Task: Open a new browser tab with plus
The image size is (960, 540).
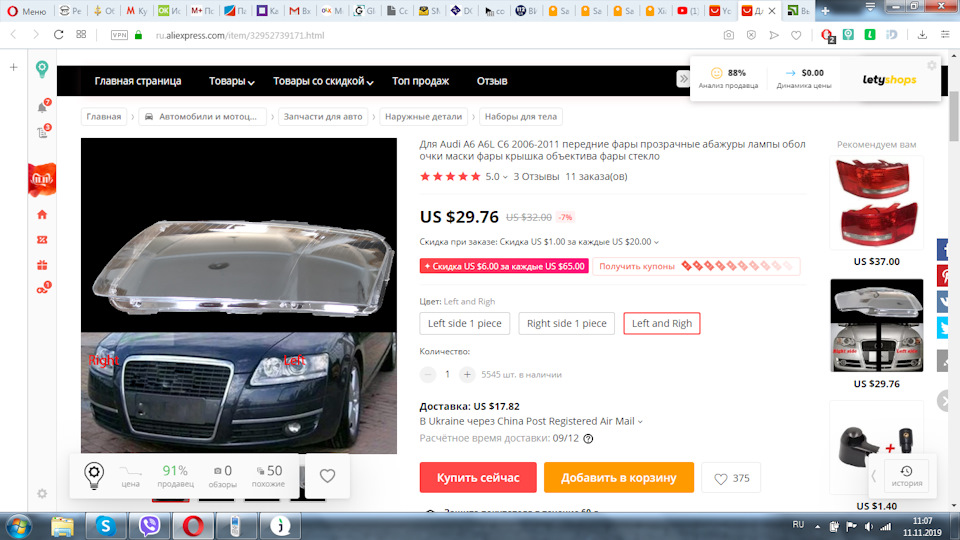Action: click(x=825, y=10)
